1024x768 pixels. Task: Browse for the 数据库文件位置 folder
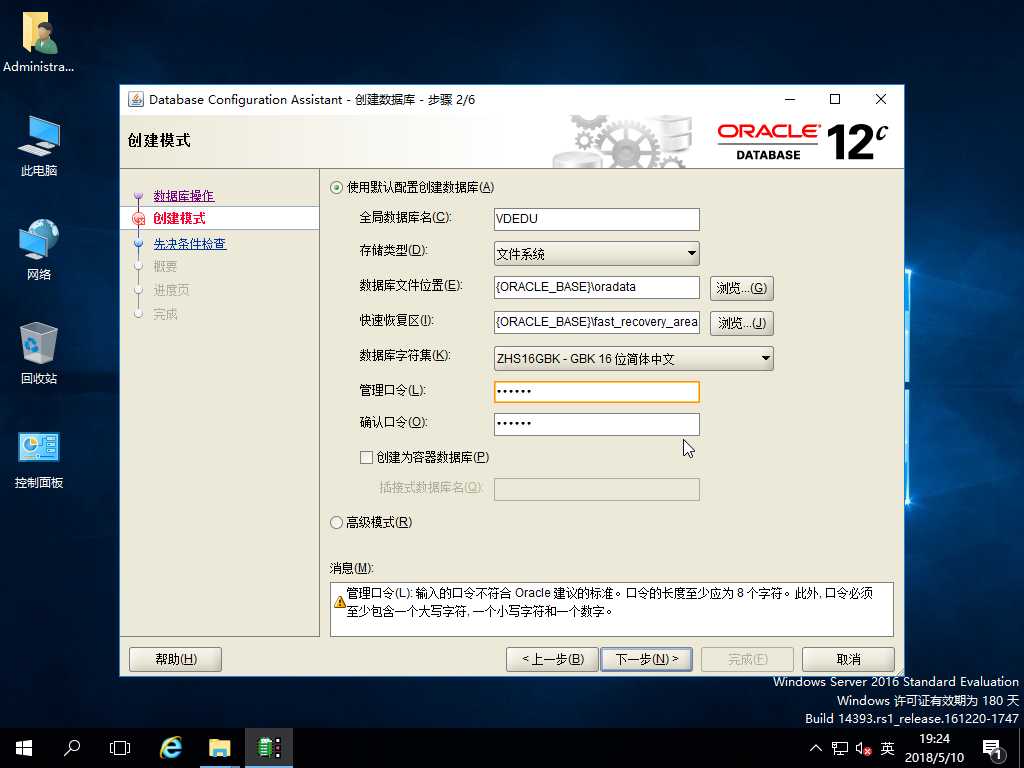742,288
